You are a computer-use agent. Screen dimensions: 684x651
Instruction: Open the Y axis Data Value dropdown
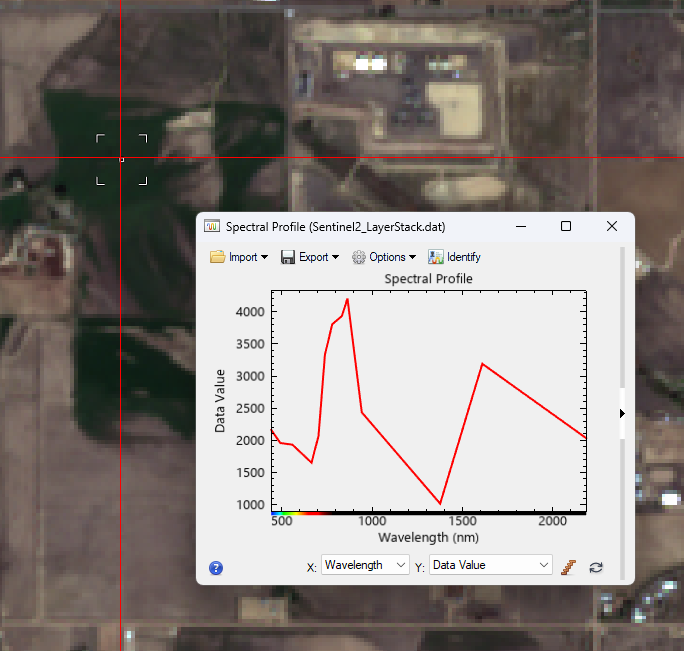tap(490, 565)
